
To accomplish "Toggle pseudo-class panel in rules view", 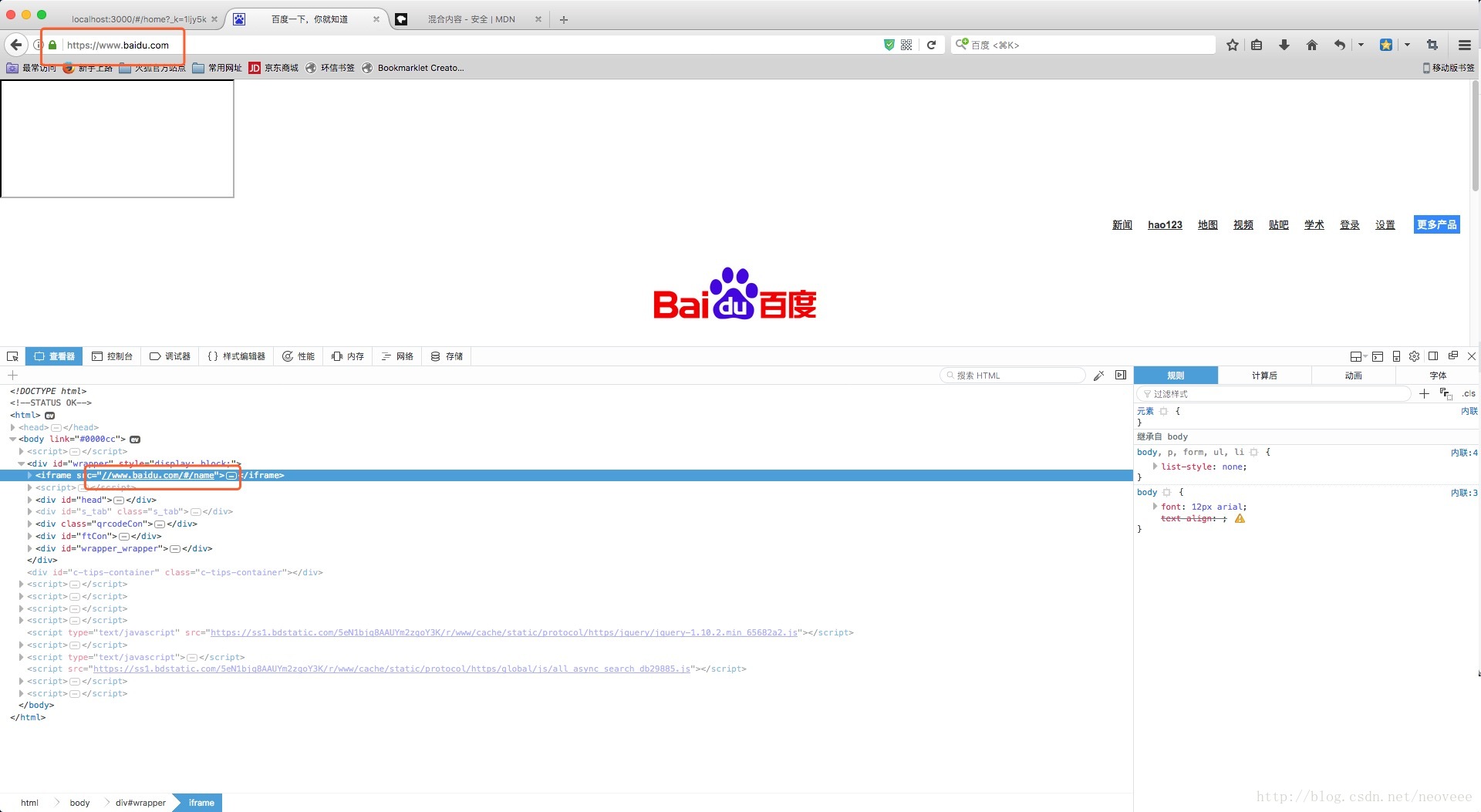I will tap(1446, 393).
